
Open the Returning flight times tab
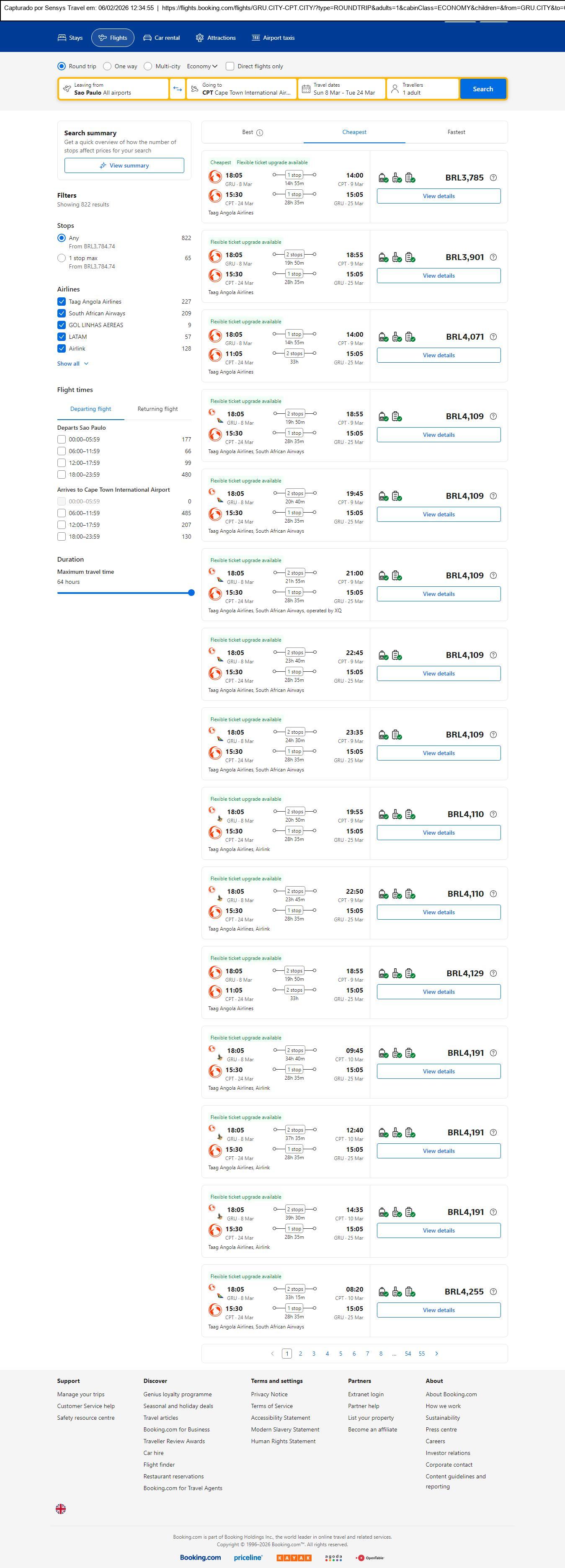click(157, 409)
